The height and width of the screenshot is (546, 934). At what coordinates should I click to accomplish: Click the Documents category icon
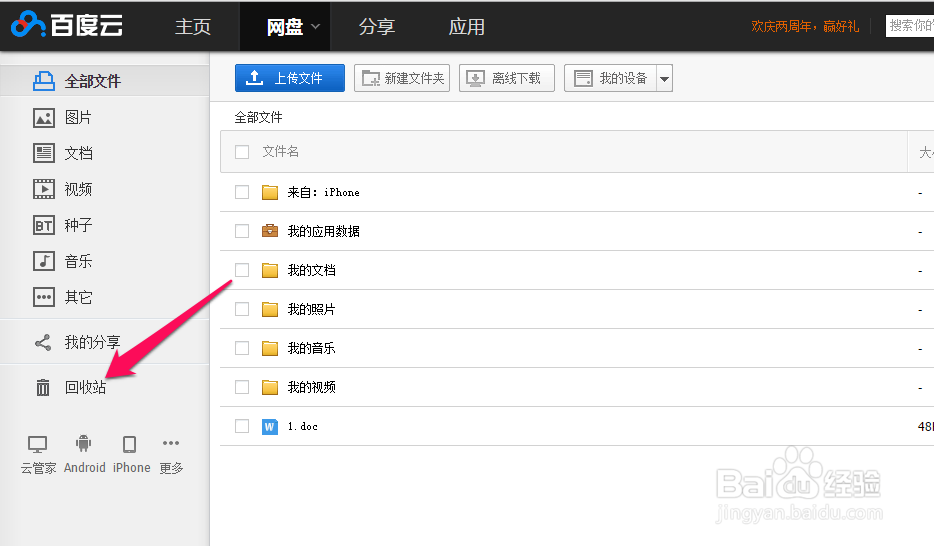point(43,154)
